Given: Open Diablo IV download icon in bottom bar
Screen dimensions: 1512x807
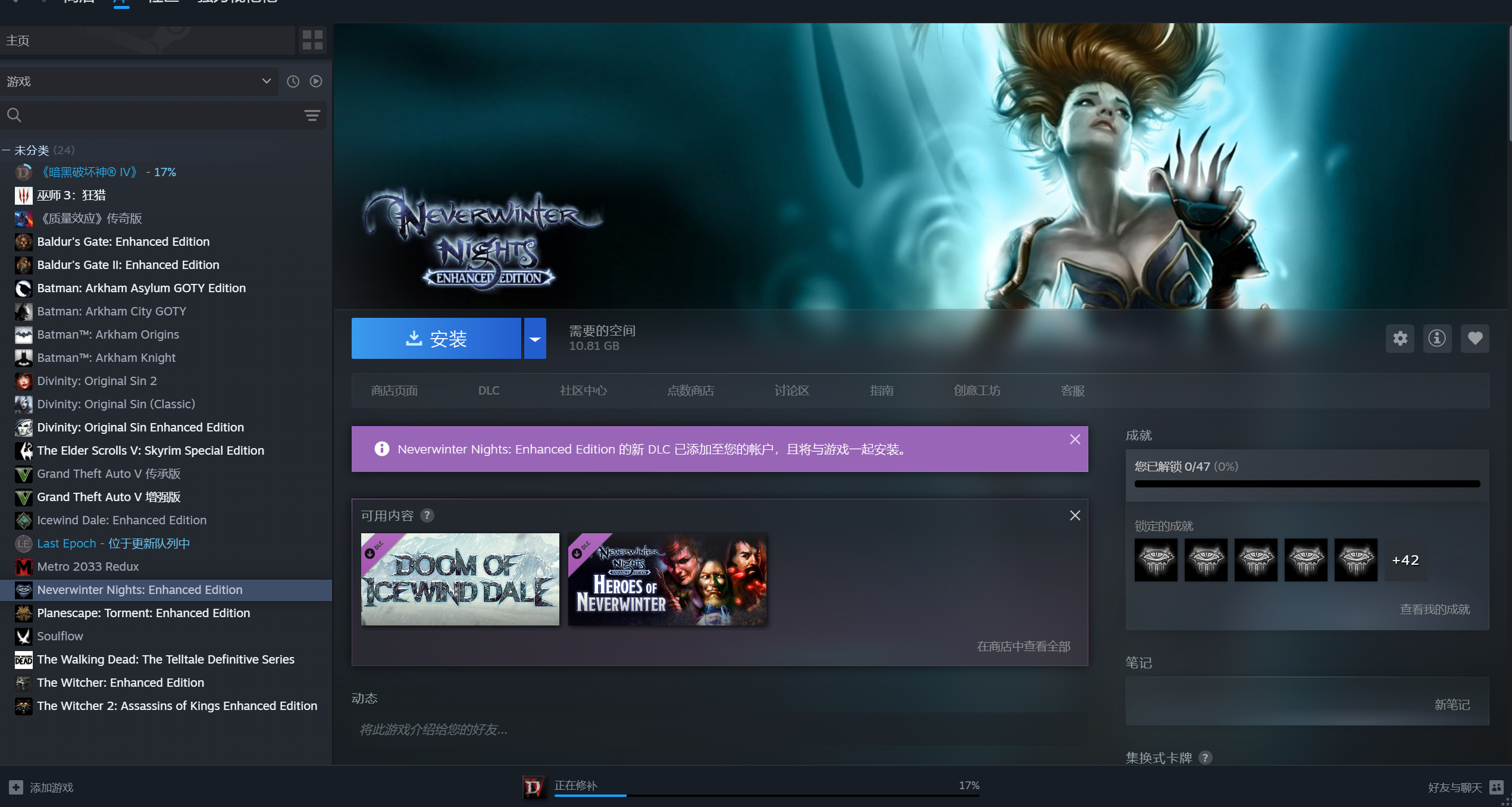Looking at the screenshot, I should 533,787.
